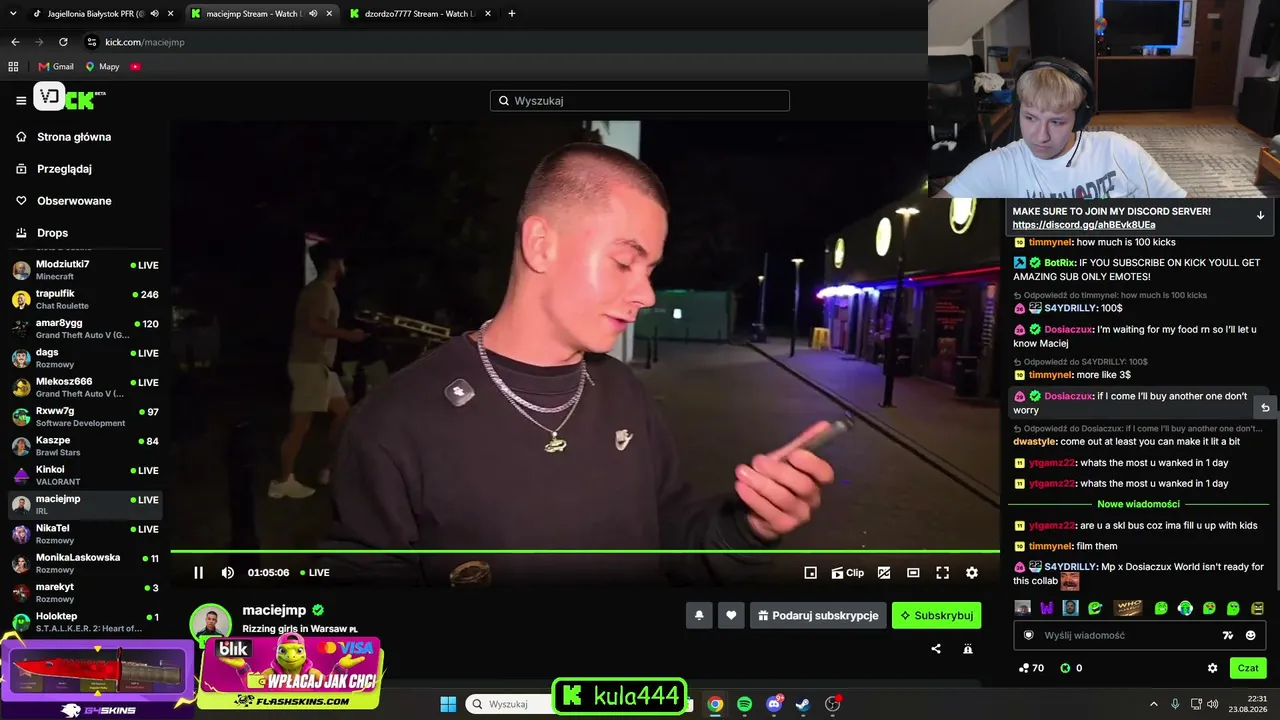
Task: Insert the WHO emote from quick emotes
Action: pyautogui.click(x=1128, y=607)
